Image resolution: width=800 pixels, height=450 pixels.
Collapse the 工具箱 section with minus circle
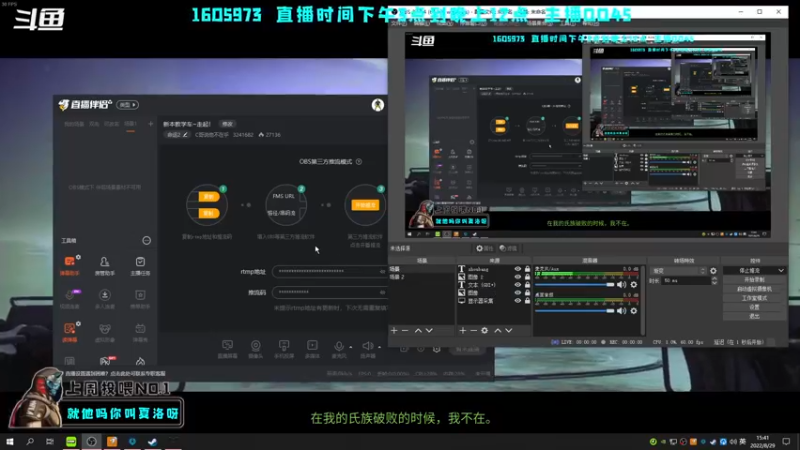point(146,240)
